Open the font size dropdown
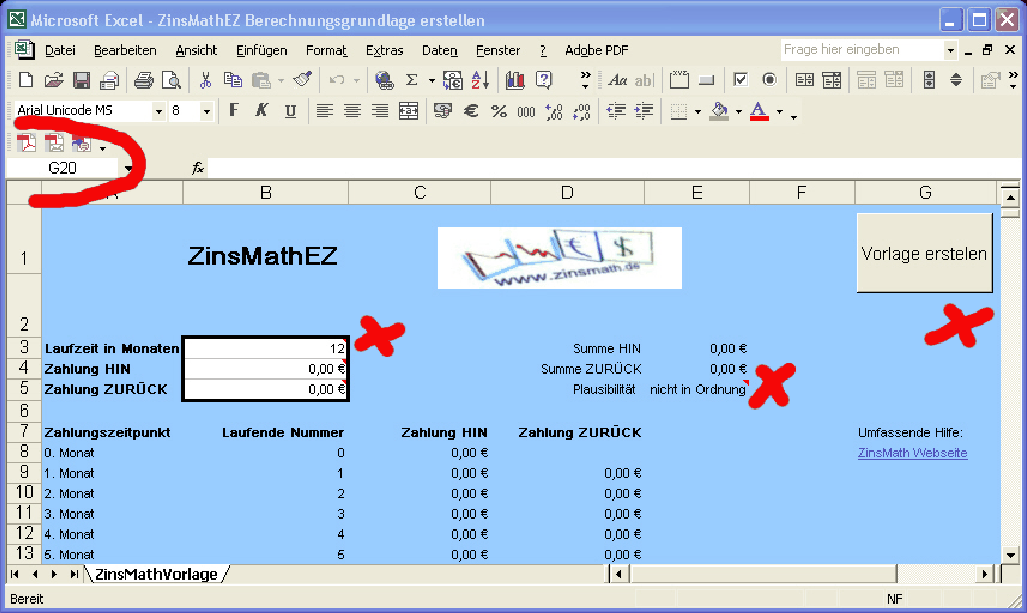Viewport: 1027px width, 613px height. tap(206, 111)
